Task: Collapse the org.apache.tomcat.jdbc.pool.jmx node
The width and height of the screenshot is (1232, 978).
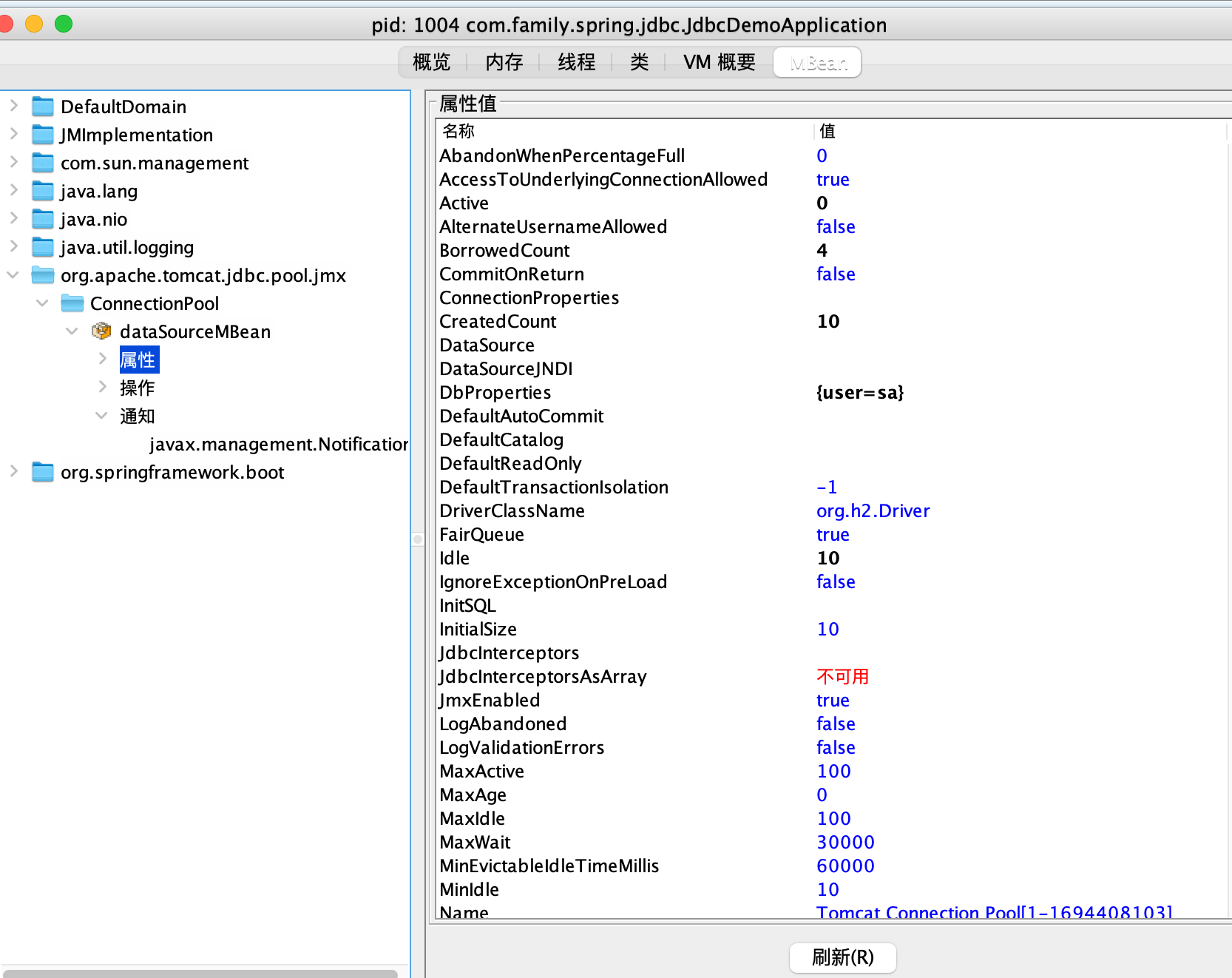Action: click(x=13, y=275)
